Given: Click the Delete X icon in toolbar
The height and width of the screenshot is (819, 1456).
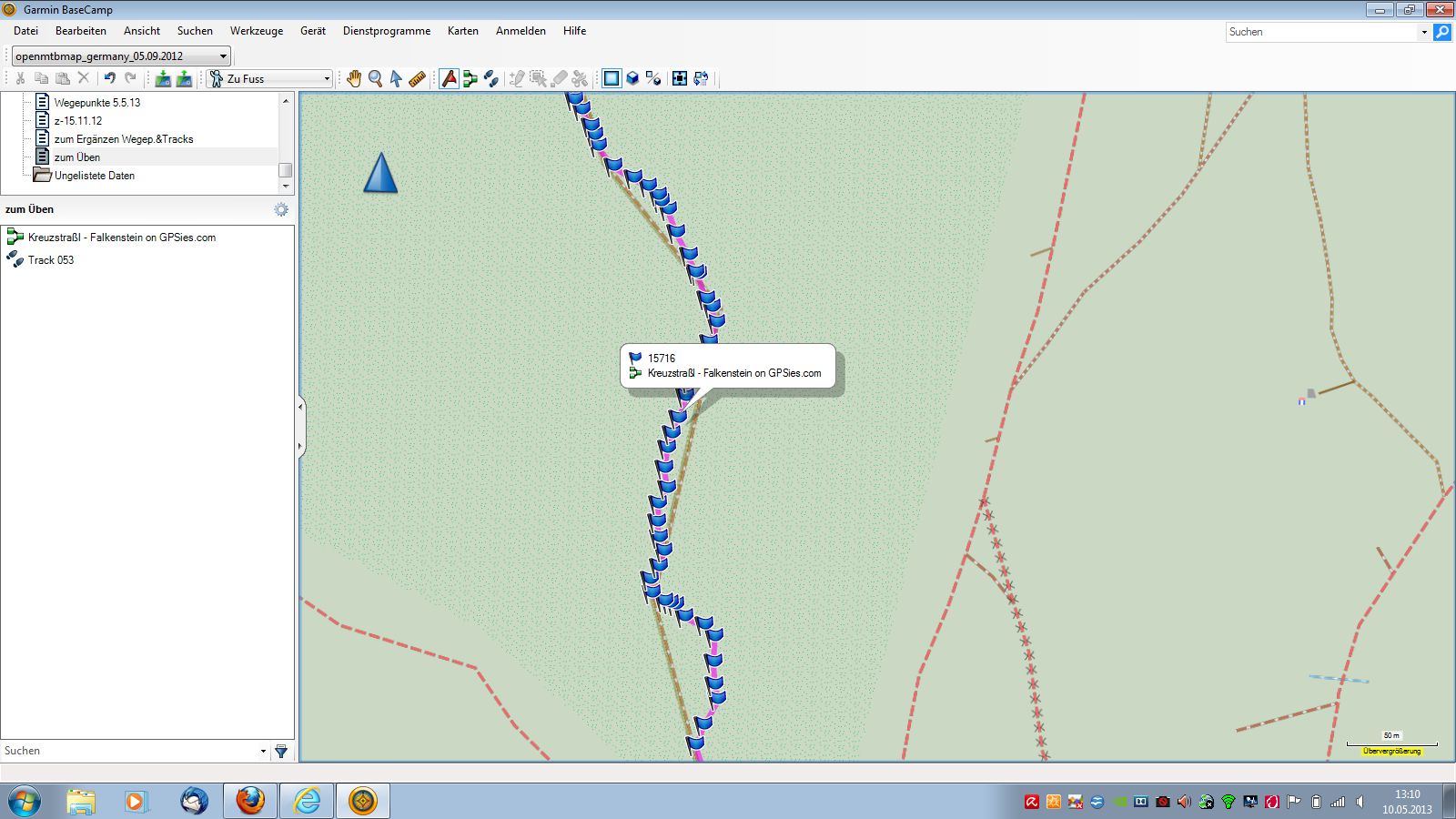Looking at the screenshot, I should 84,79.
